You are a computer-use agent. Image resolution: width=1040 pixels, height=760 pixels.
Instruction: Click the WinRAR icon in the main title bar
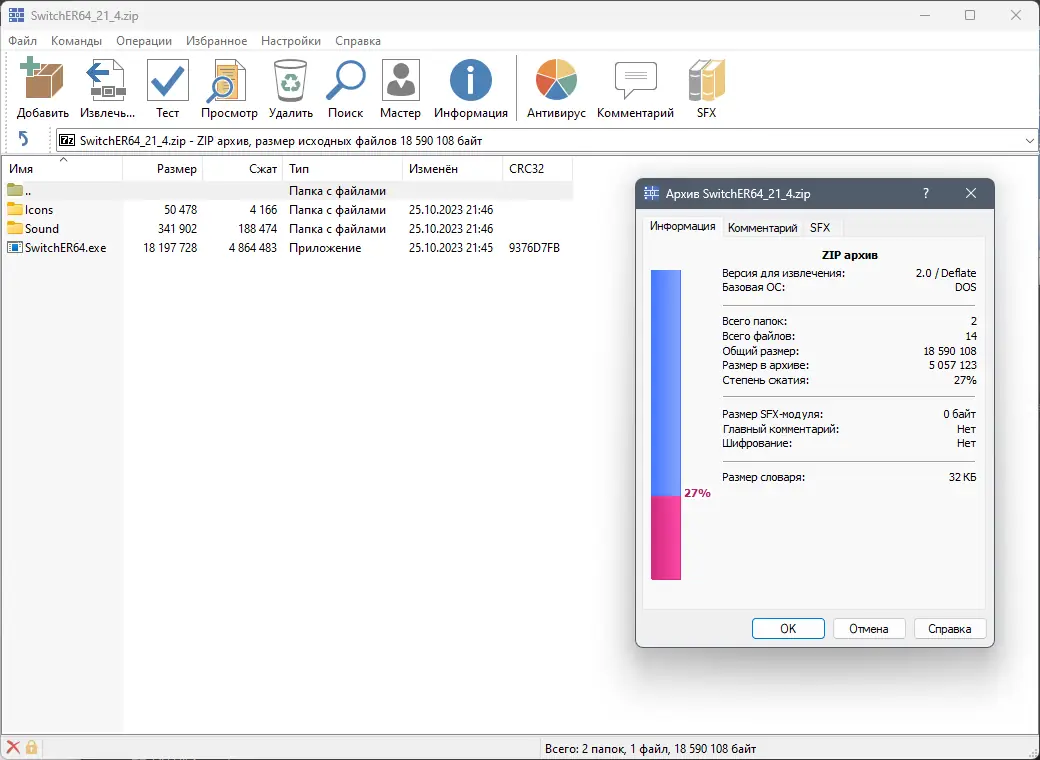(17, 15)
